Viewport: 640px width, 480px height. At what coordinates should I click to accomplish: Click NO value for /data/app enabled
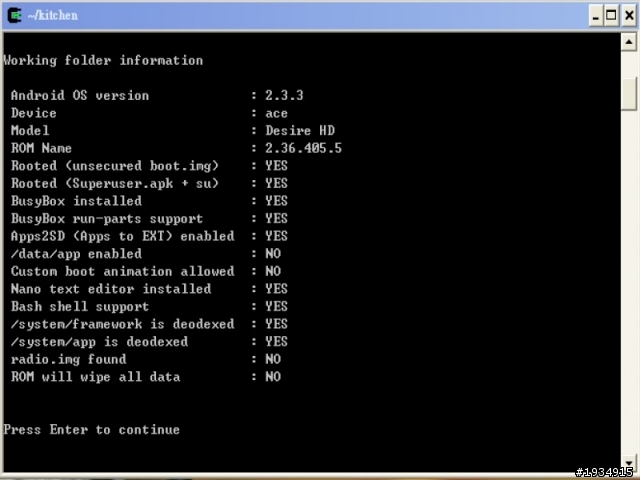click(x=273, y=253)
